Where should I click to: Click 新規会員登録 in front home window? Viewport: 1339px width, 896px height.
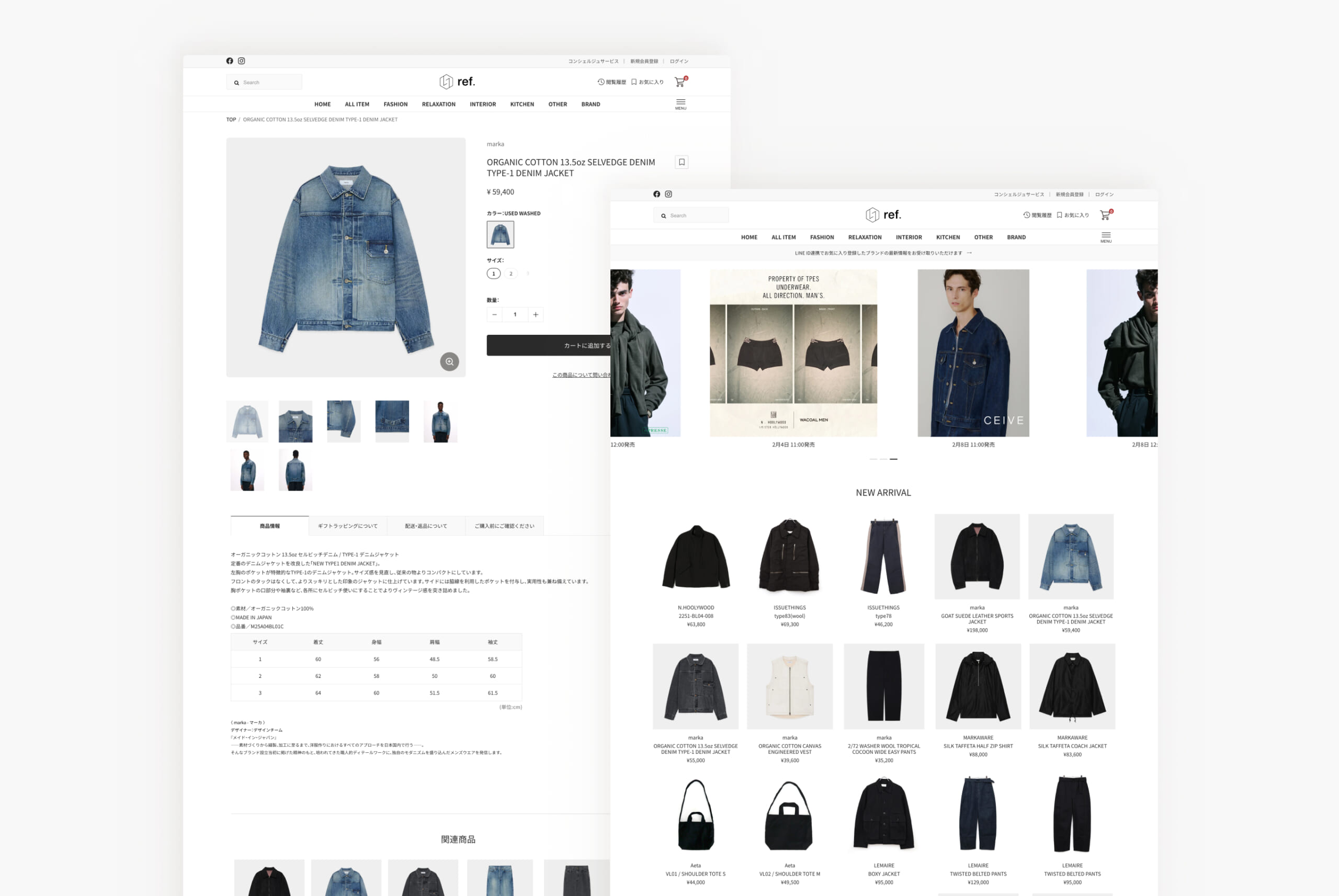(x=1070, y=194)
